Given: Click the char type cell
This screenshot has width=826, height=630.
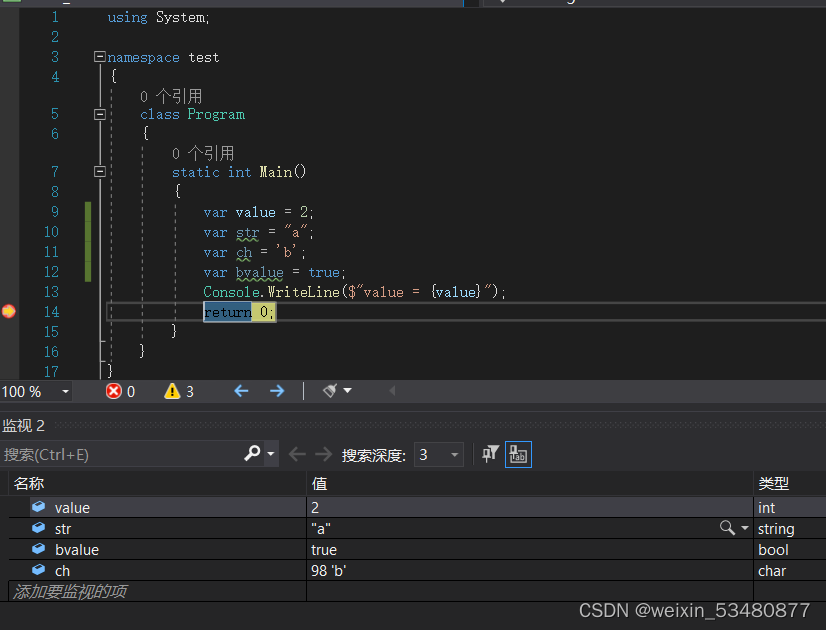Looking at the screenshot, I should [x=790, y=570].
